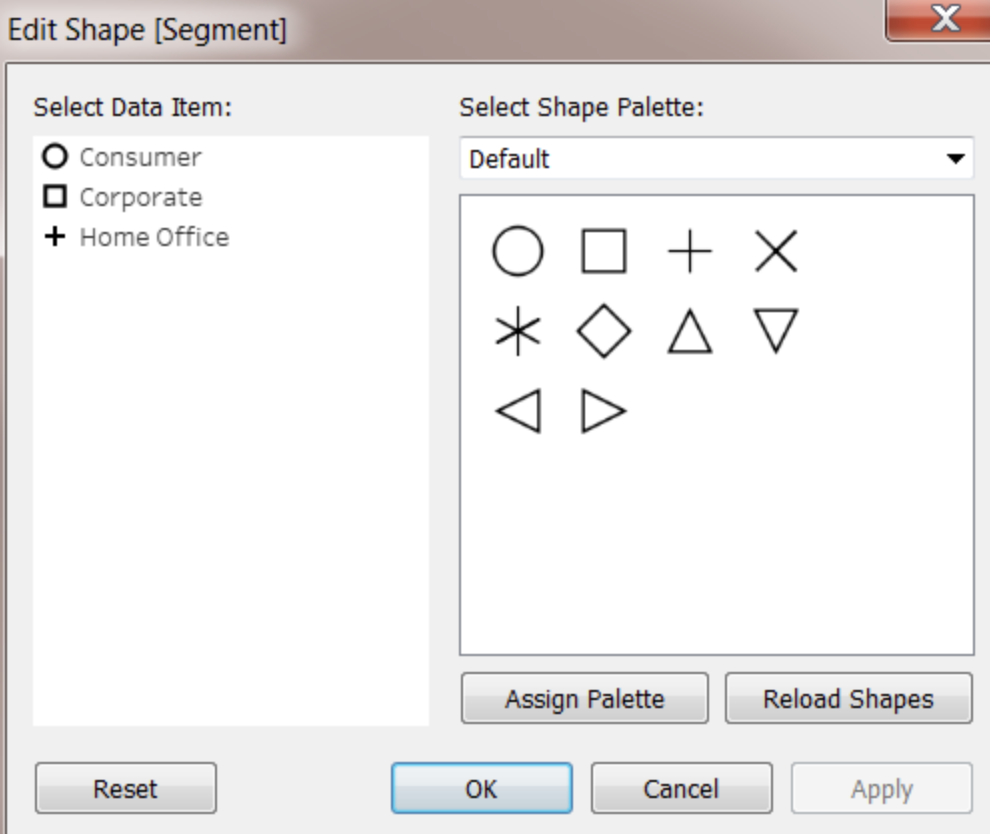Click the Reset button

pyautogui.click(x=126, y=789)
